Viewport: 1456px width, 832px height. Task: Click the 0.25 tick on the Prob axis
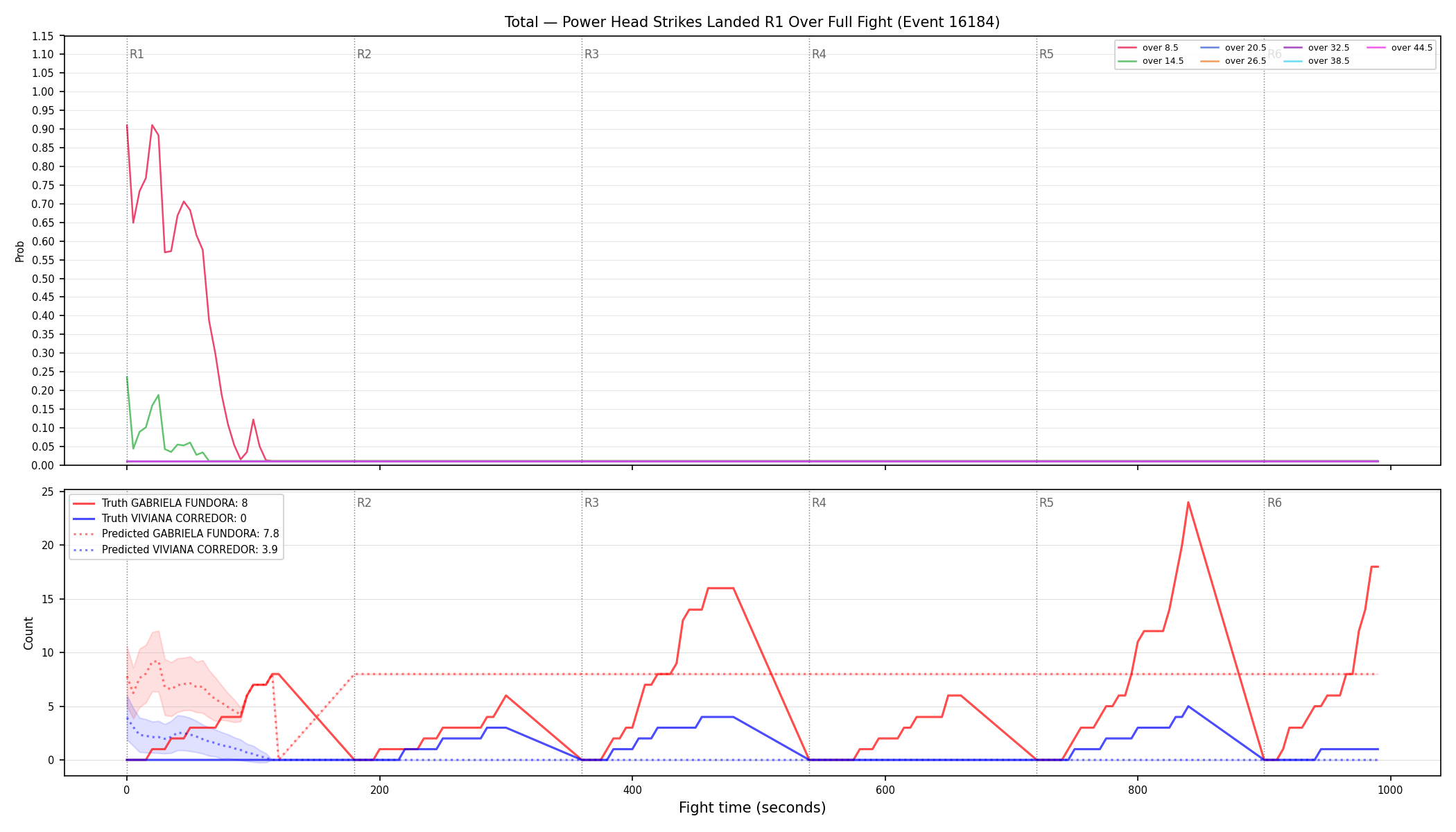coord(42,372)
